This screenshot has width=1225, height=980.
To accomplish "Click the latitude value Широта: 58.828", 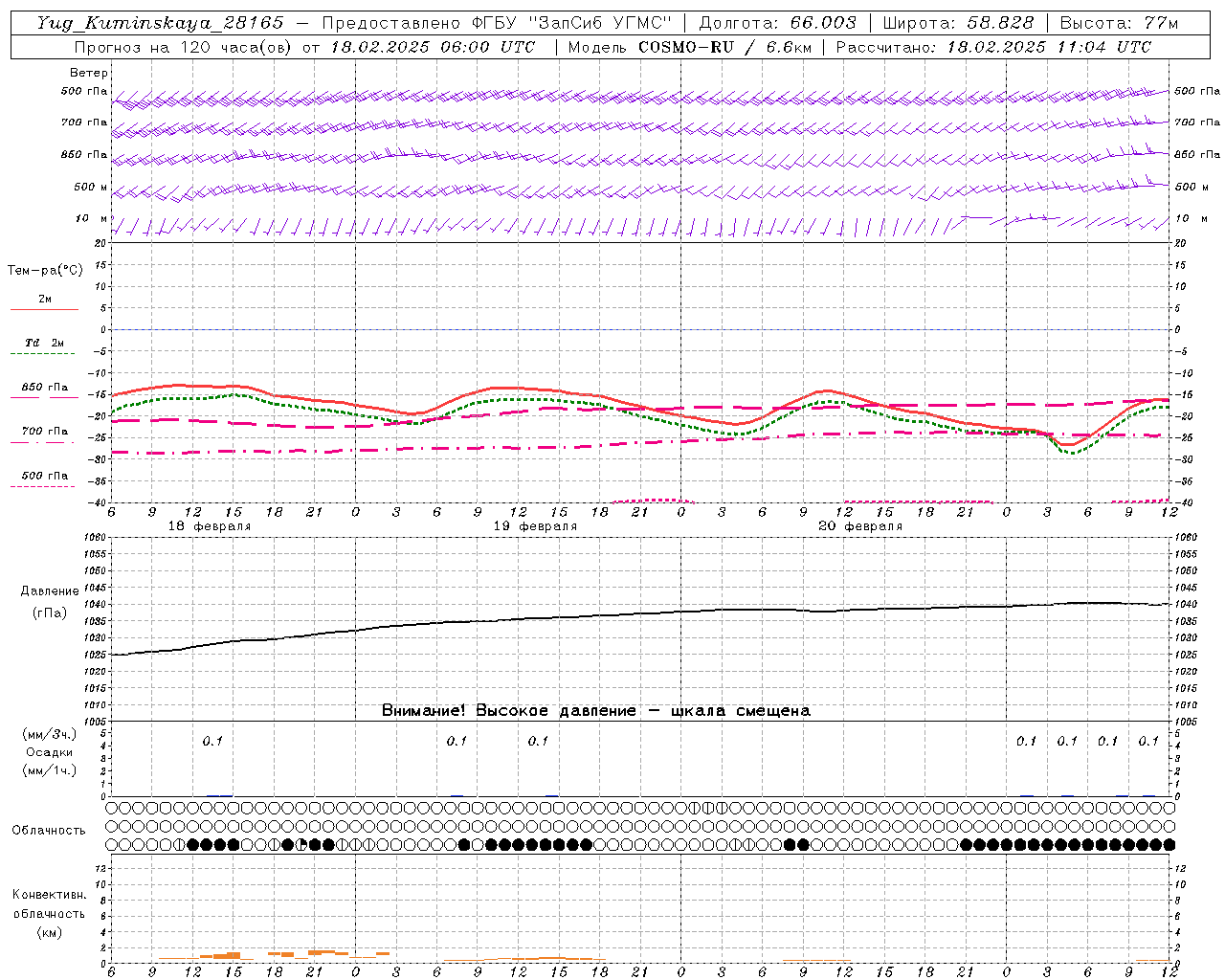I will coord(958,23).
